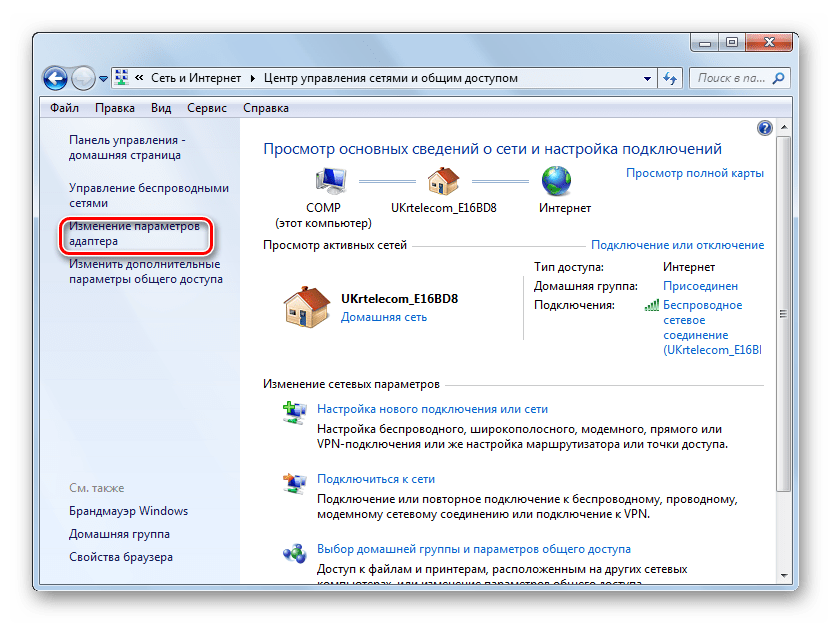832x624 pixels.
Task: Click the back navigation arrow button
Action: coord(56,78)
